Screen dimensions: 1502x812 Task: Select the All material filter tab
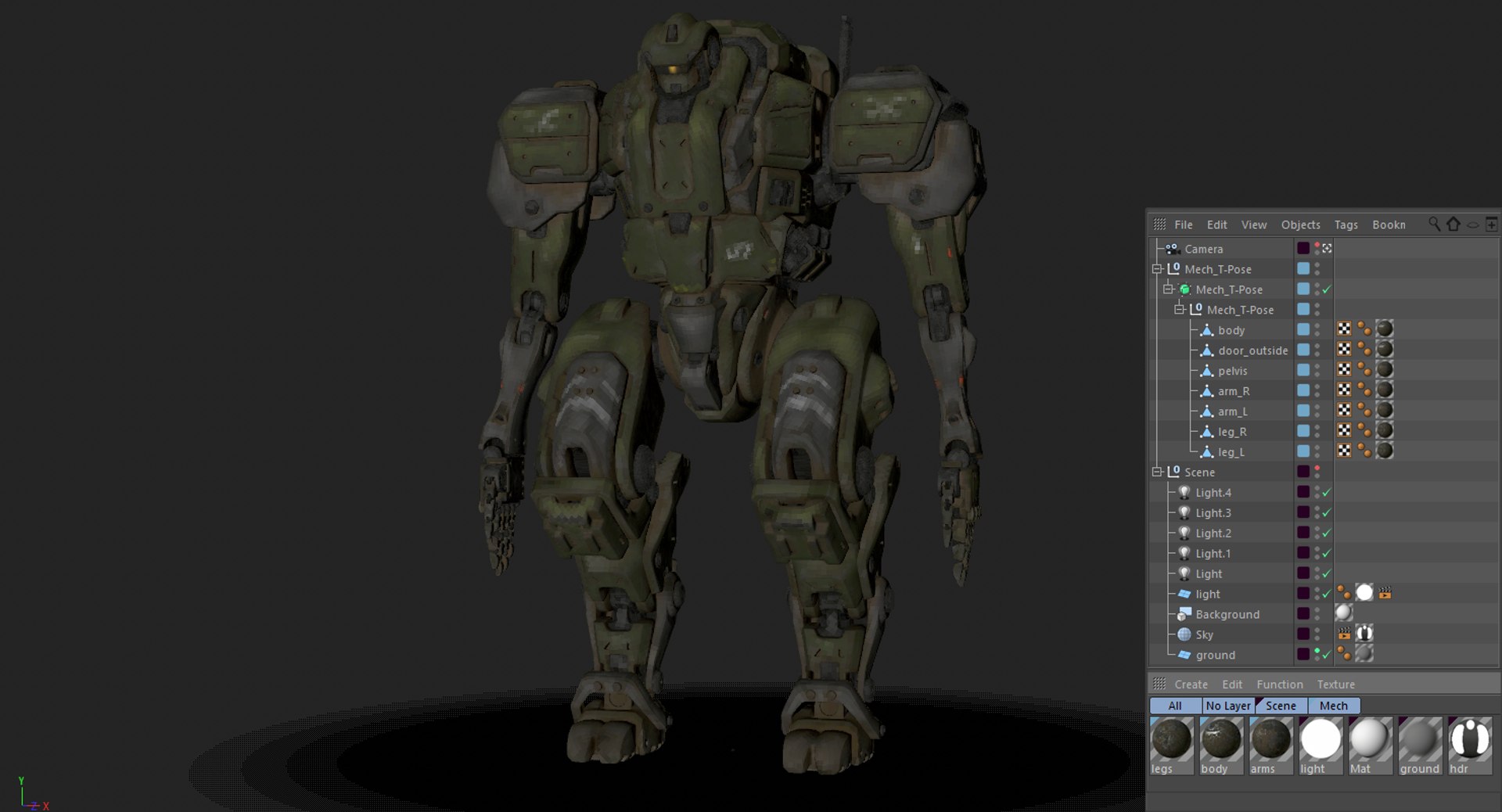1175,706
